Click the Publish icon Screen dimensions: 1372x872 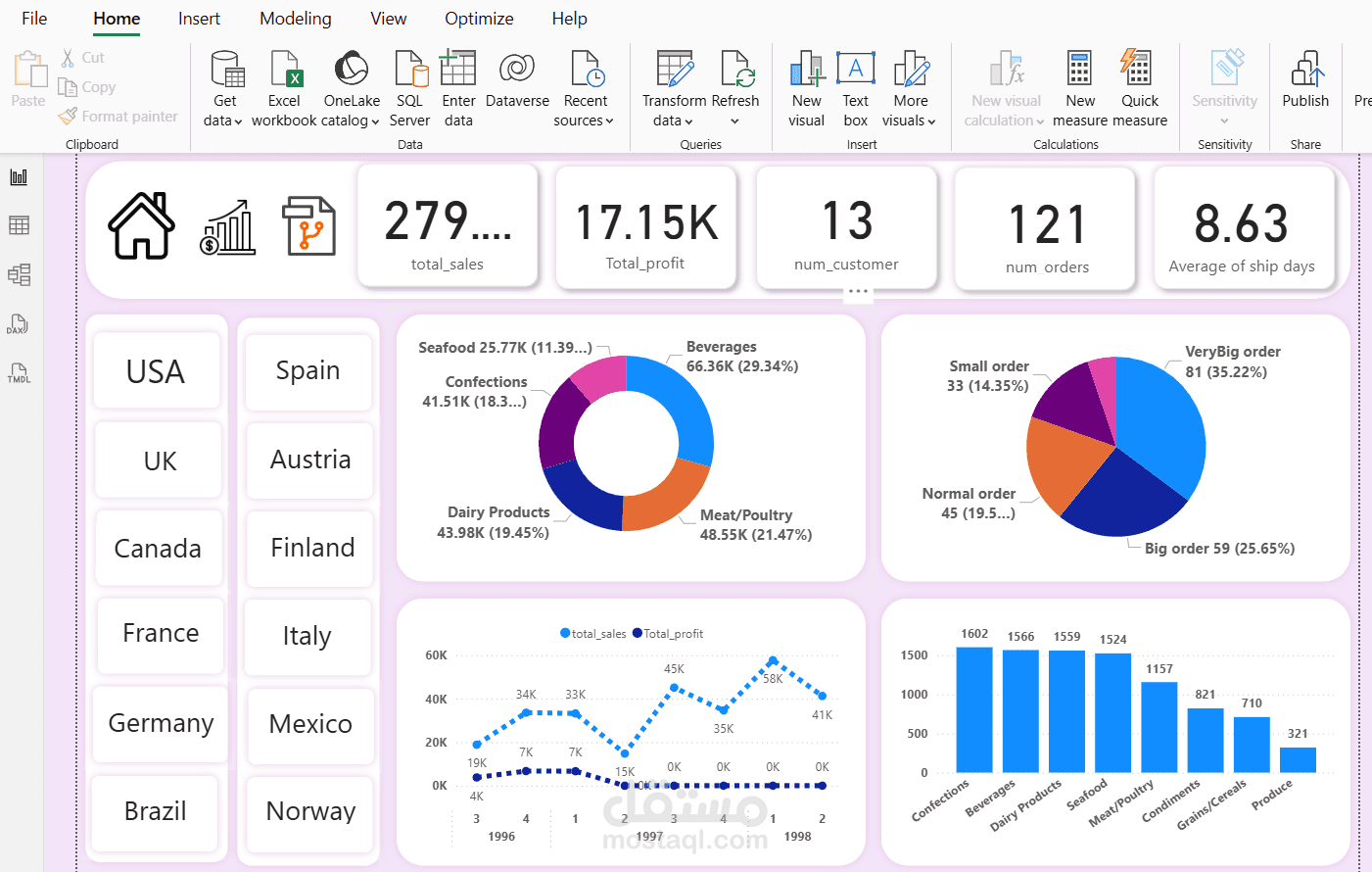tap(1307, 69)
